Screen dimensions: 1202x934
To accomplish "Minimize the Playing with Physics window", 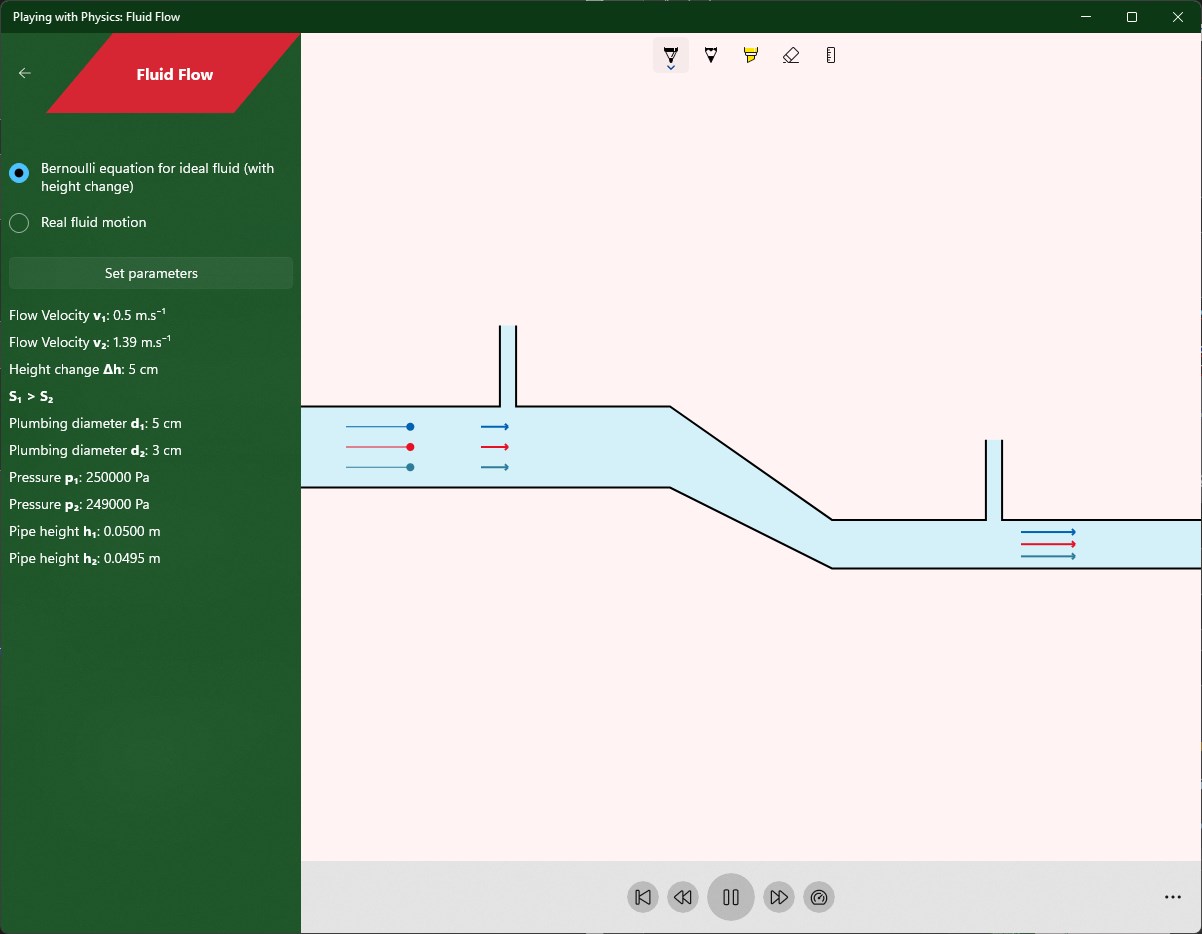I will (x=1086, y=16).
